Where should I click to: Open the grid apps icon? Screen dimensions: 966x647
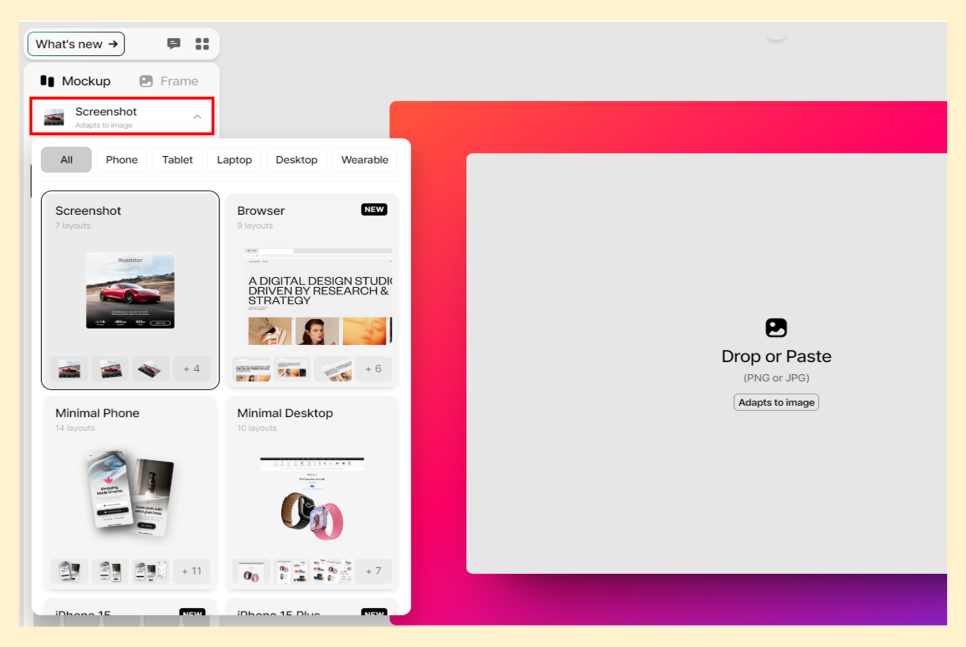(x=202, y=44)
